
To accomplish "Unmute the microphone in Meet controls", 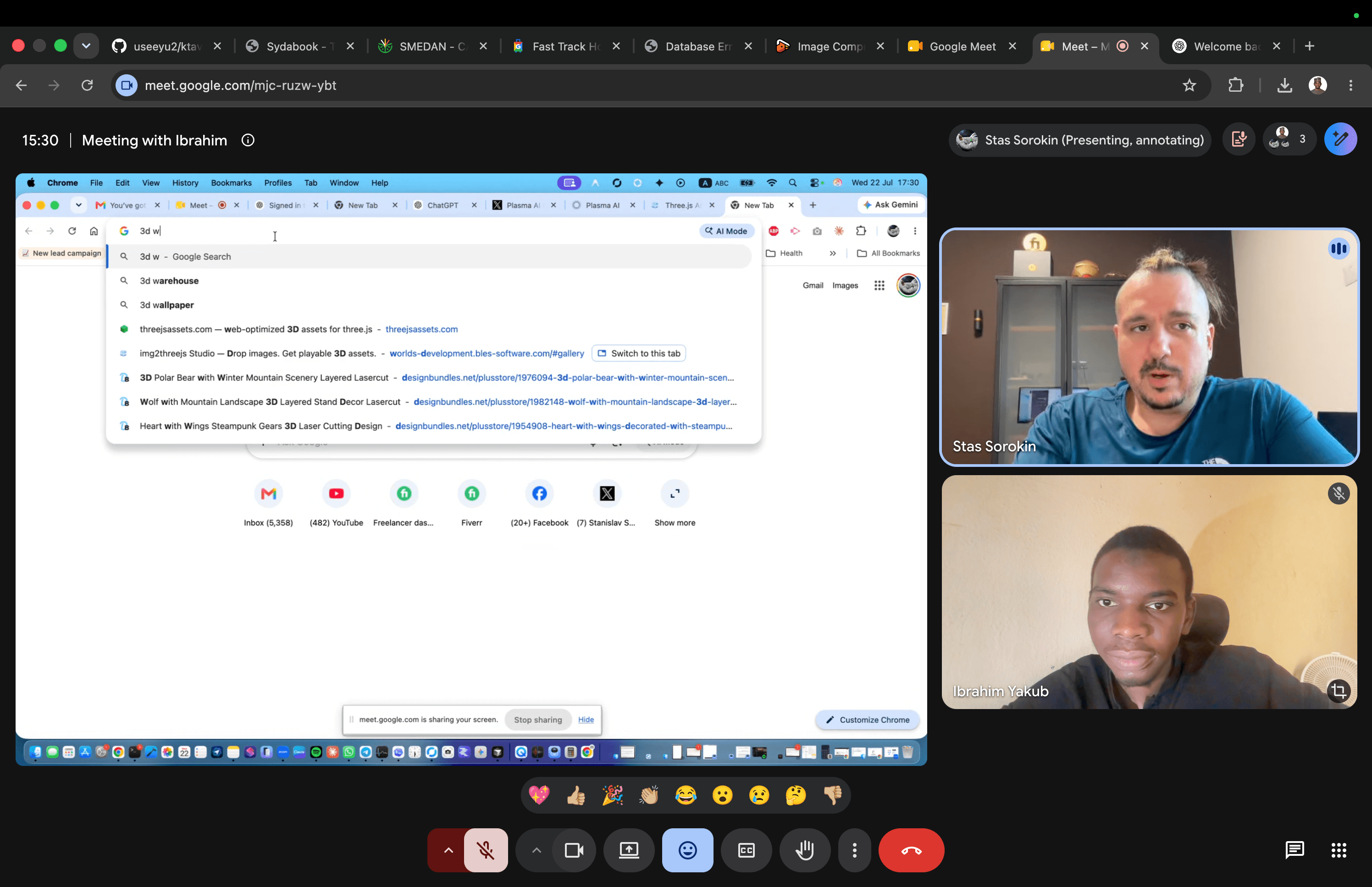I will (486, 850).
